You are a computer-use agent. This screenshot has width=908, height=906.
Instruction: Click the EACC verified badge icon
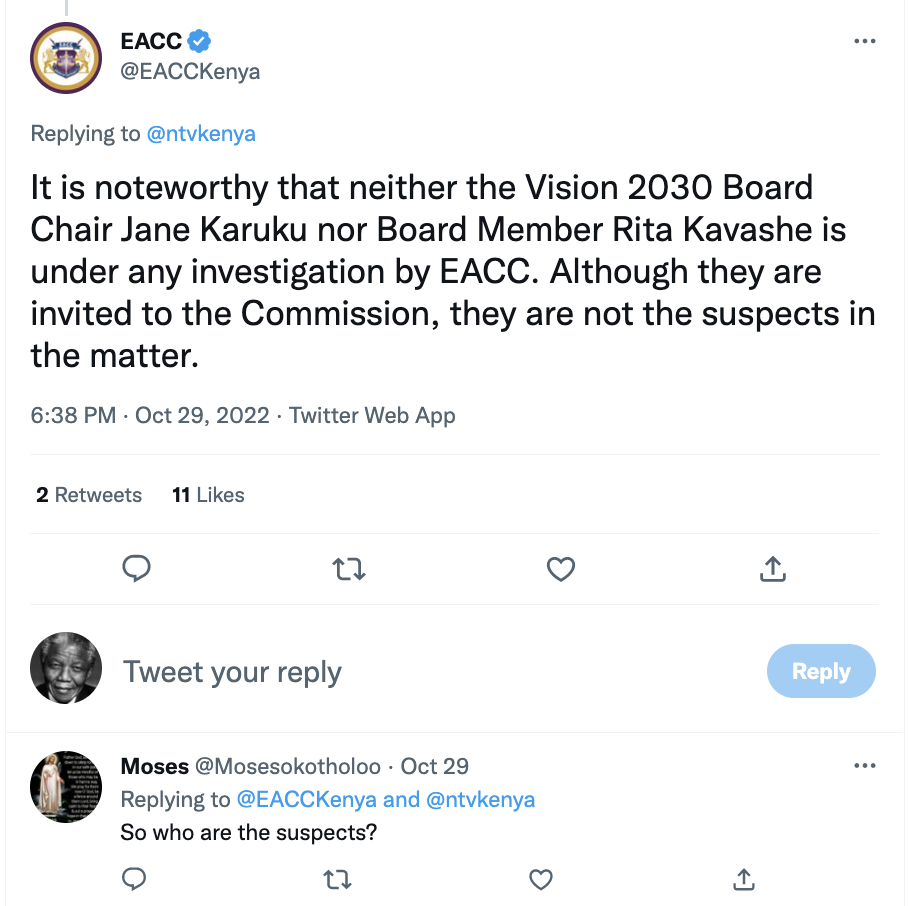click(200, 41)
